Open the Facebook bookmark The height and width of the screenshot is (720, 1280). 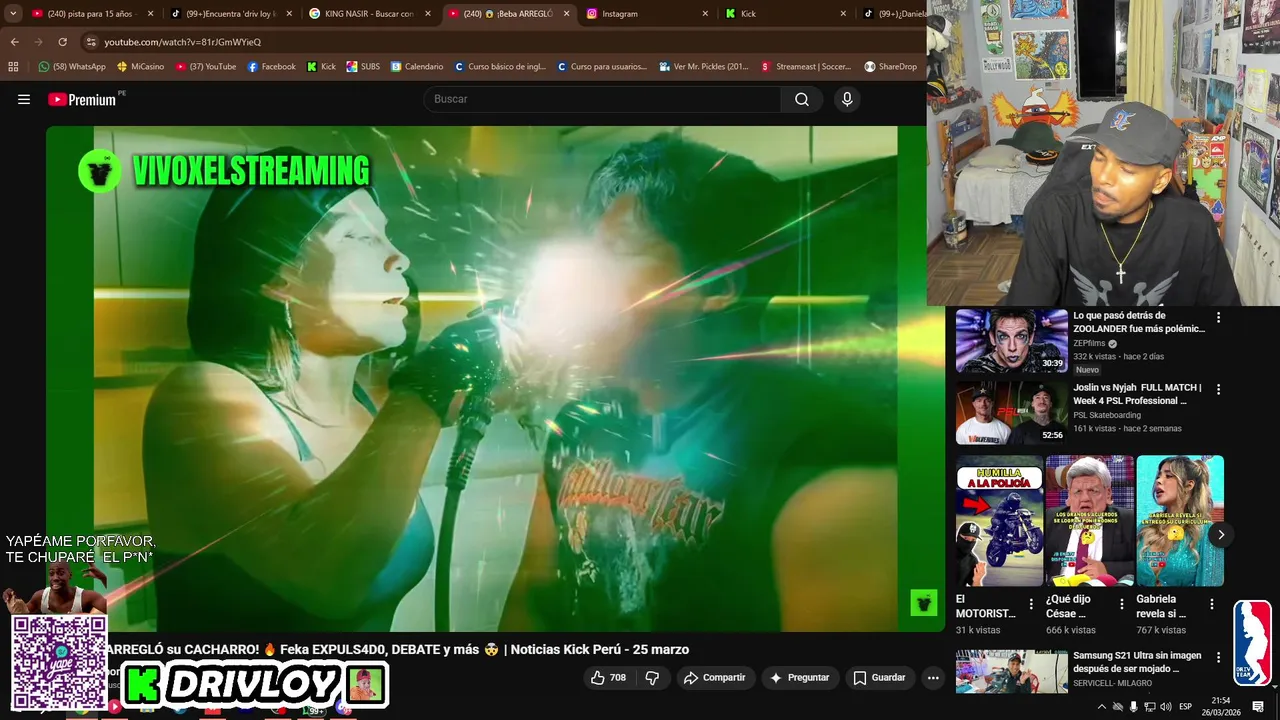click(271, 67)
